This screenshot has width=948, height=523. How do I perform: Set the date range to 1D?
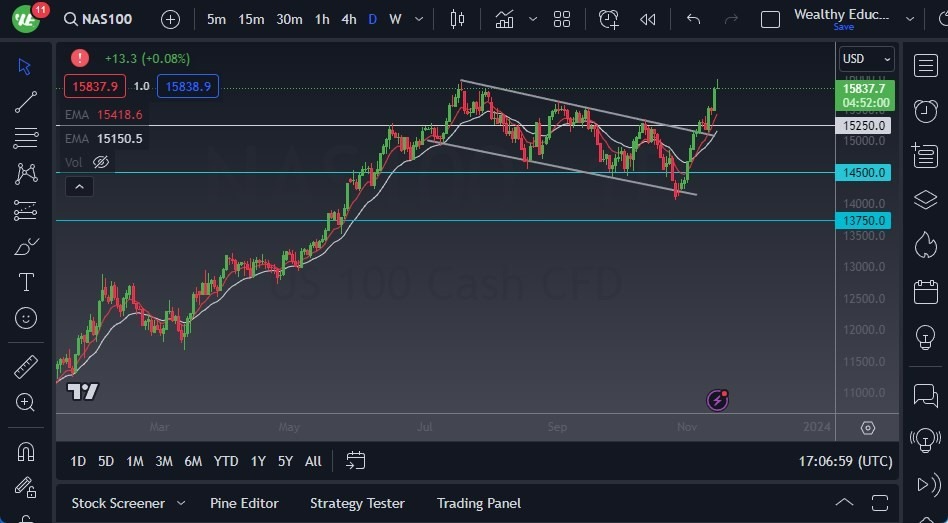tap(78, 461)
